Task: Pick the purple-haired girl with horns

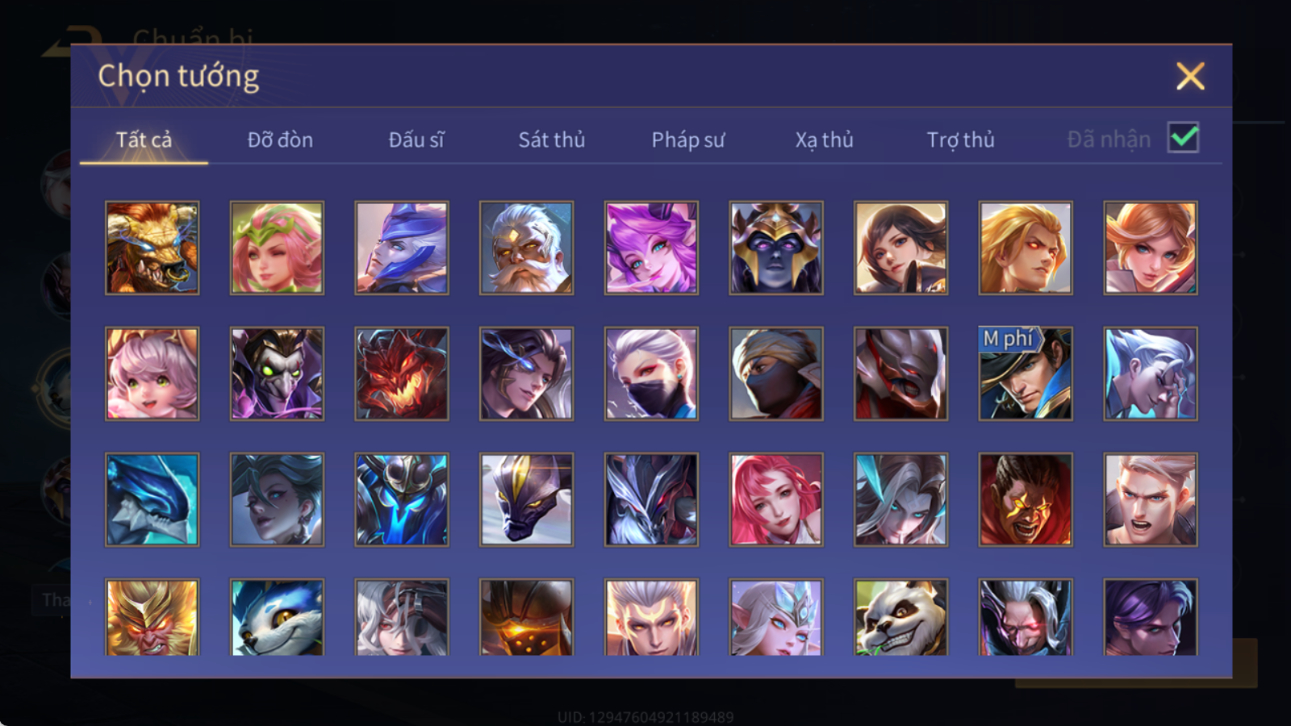Action: [x=651, y=248]
